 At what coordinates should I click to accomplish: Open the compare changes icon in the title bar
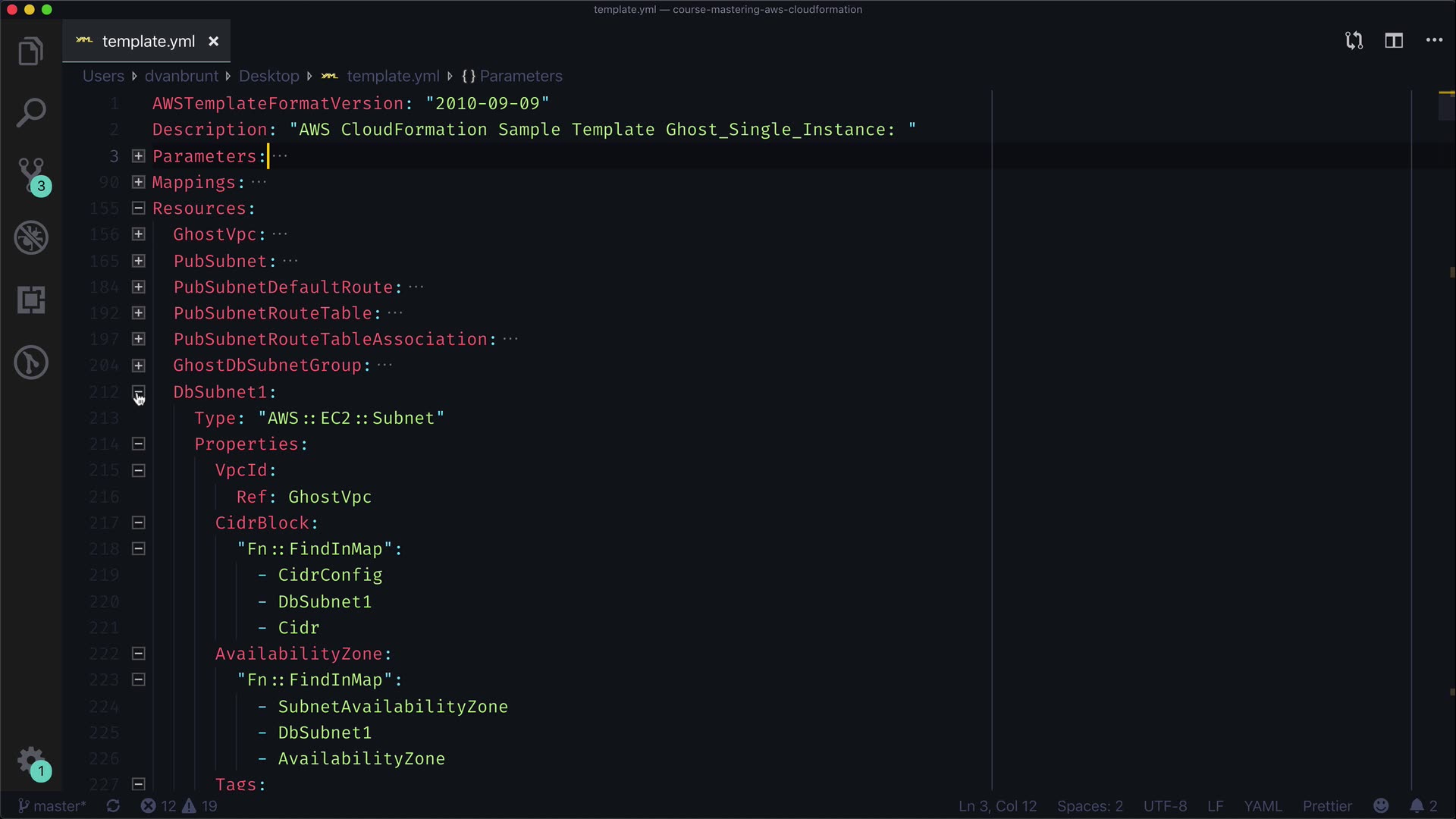pos(1354,41)
